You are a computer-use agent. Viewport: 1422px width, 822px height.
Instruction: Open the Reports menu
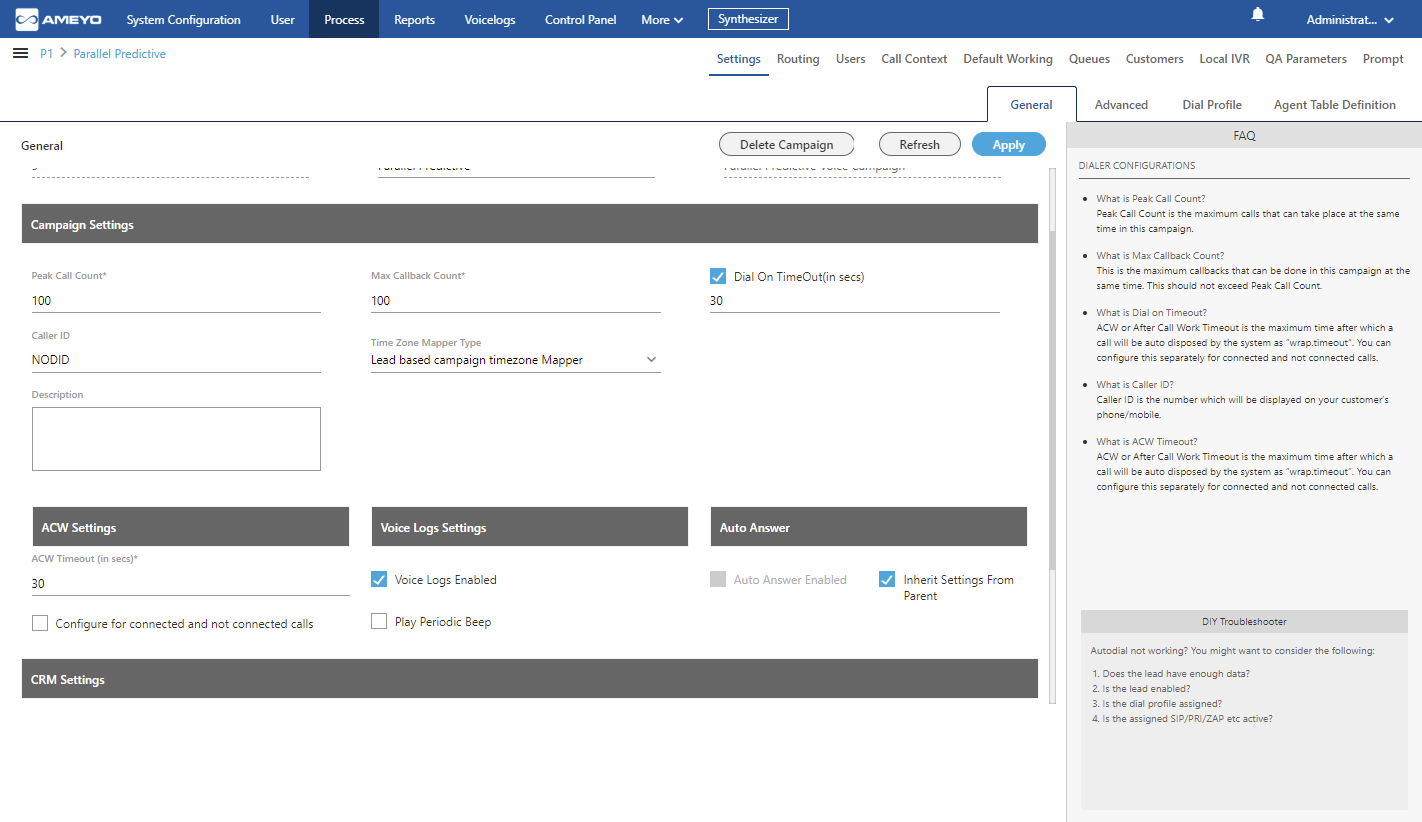tap(414, 19)
